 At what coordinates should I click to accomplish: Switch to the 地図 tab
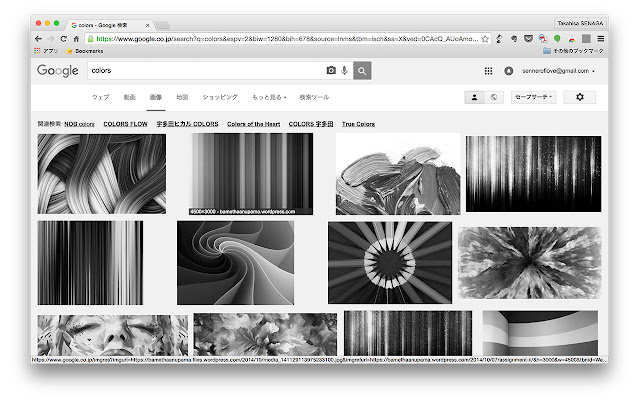pyautogui.click(x=182, y=97)
